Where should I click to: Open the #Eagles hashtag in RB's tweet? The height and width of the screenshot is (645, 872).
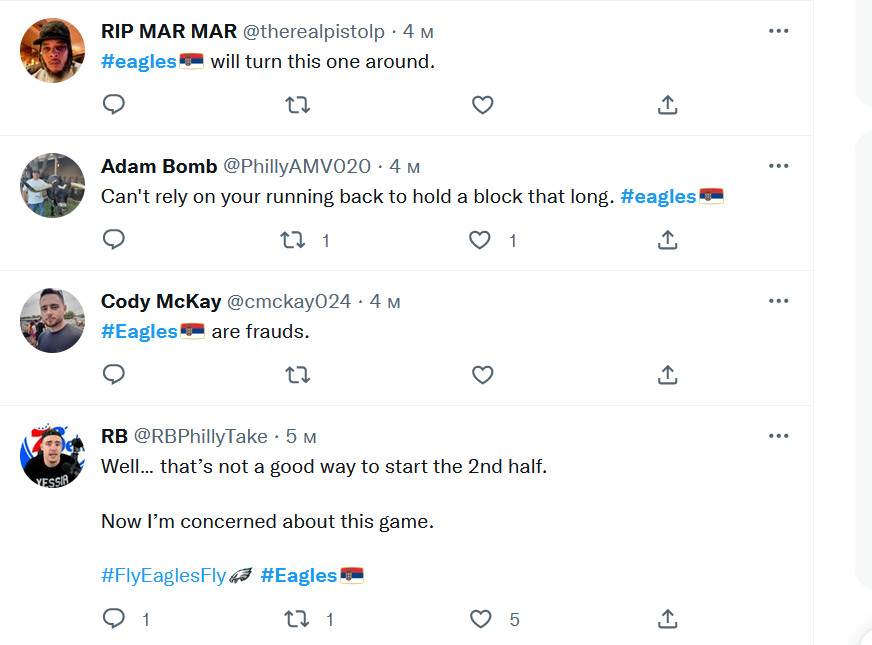point(299,575)
